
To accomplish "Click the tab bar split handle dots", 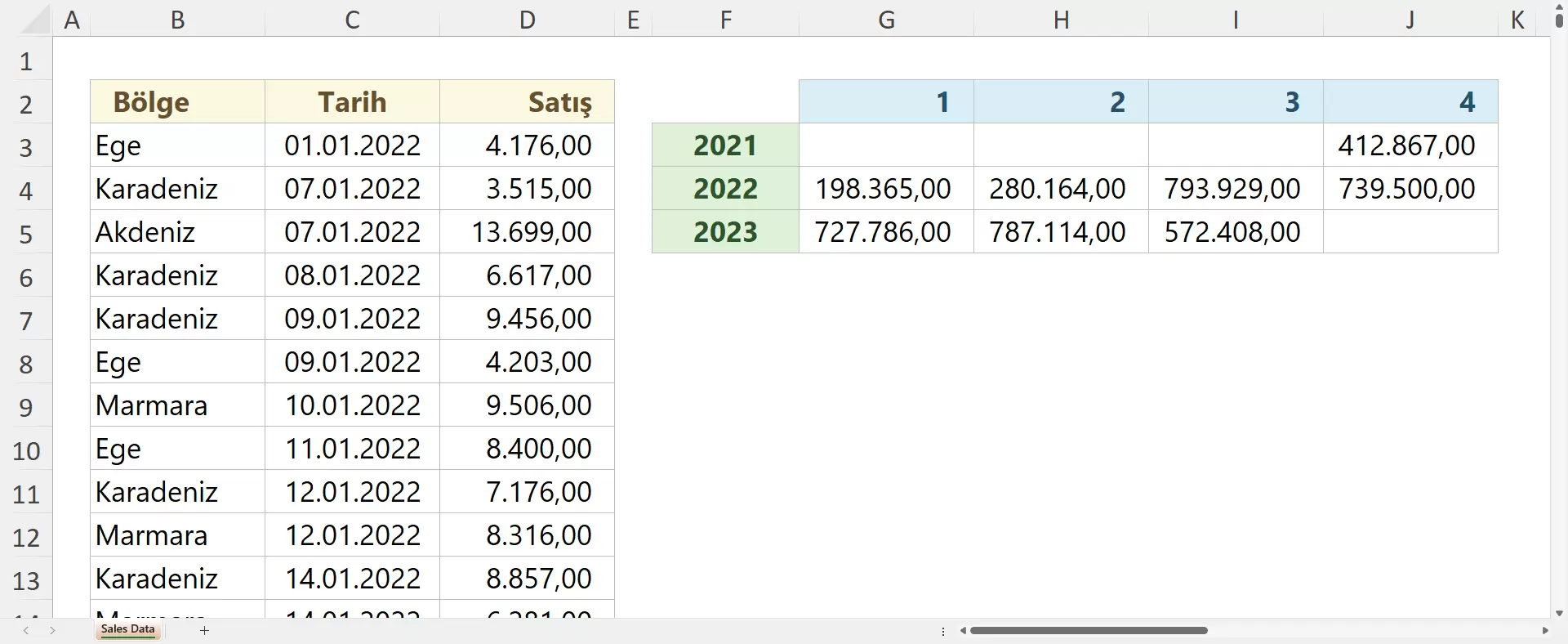I will click(943, 631).
